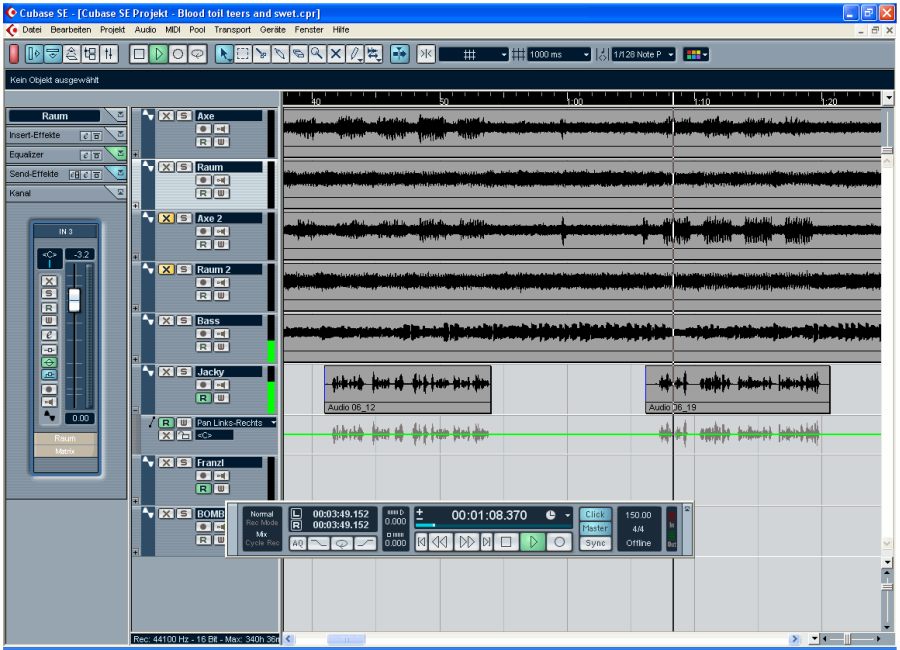The height and width of the screenshot is (650, 900).
Task: Click the horizontal zoom slider at bottom right
Action: tap(847, 639)
